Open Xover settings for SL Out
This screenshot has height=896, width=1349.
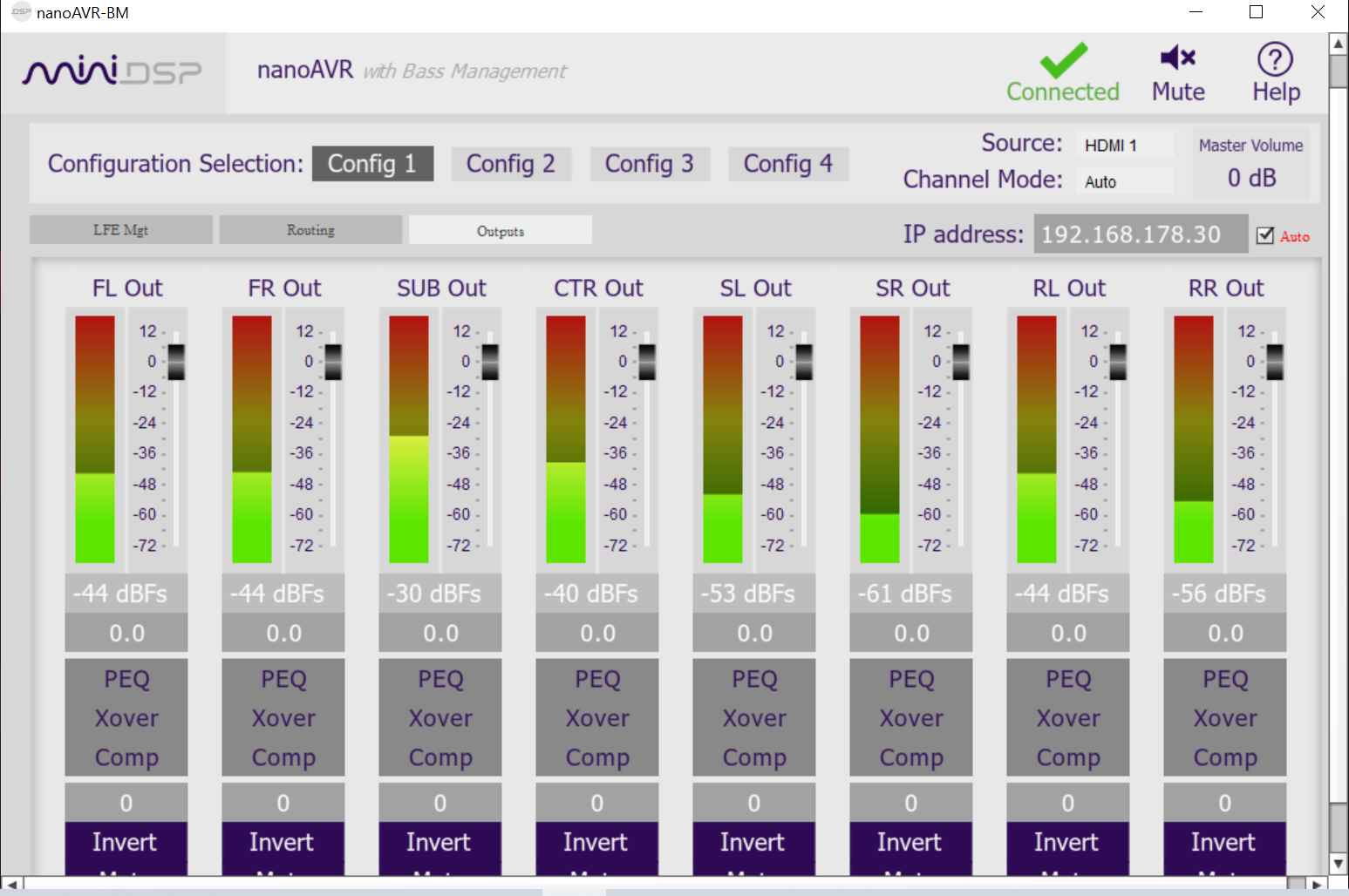(754, 718)
